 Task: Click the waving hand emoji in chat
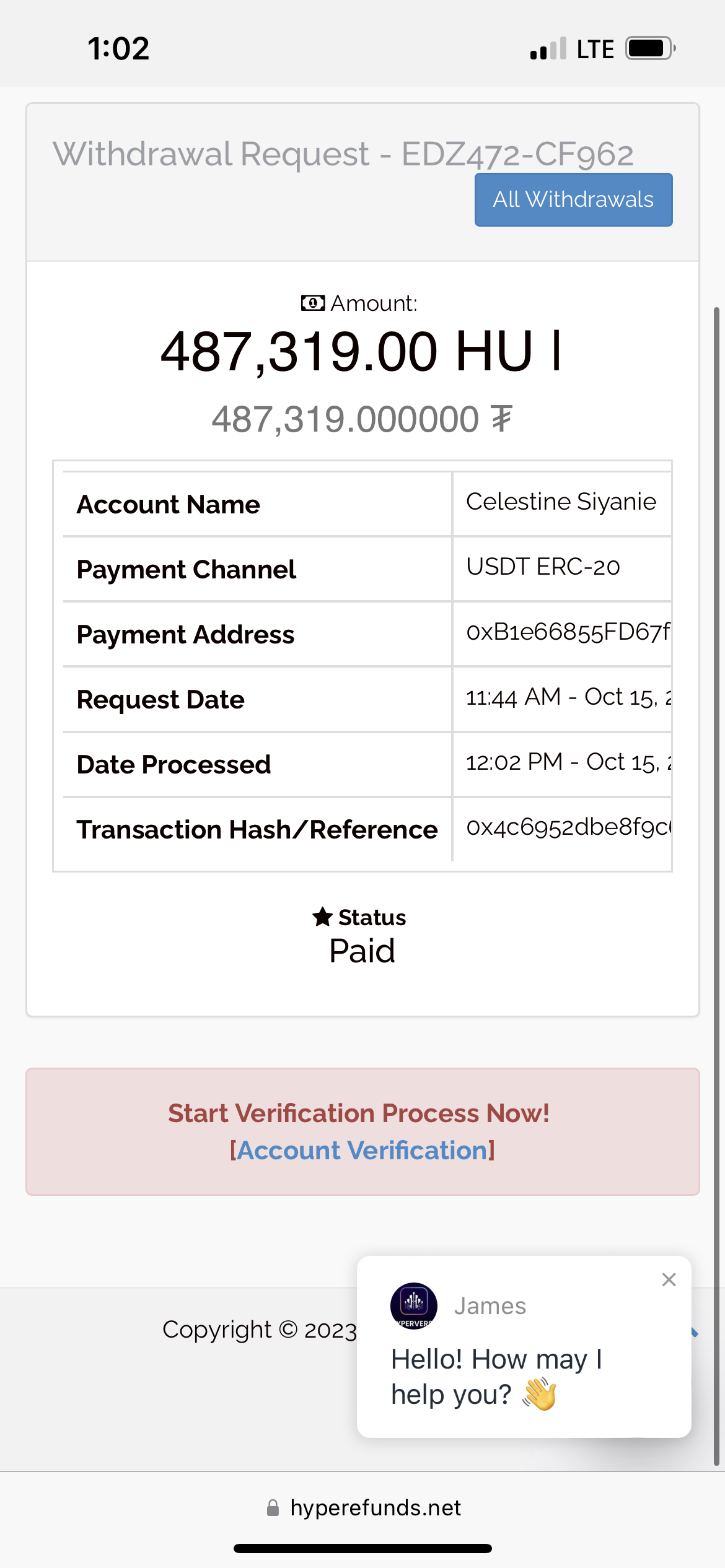539,1395
